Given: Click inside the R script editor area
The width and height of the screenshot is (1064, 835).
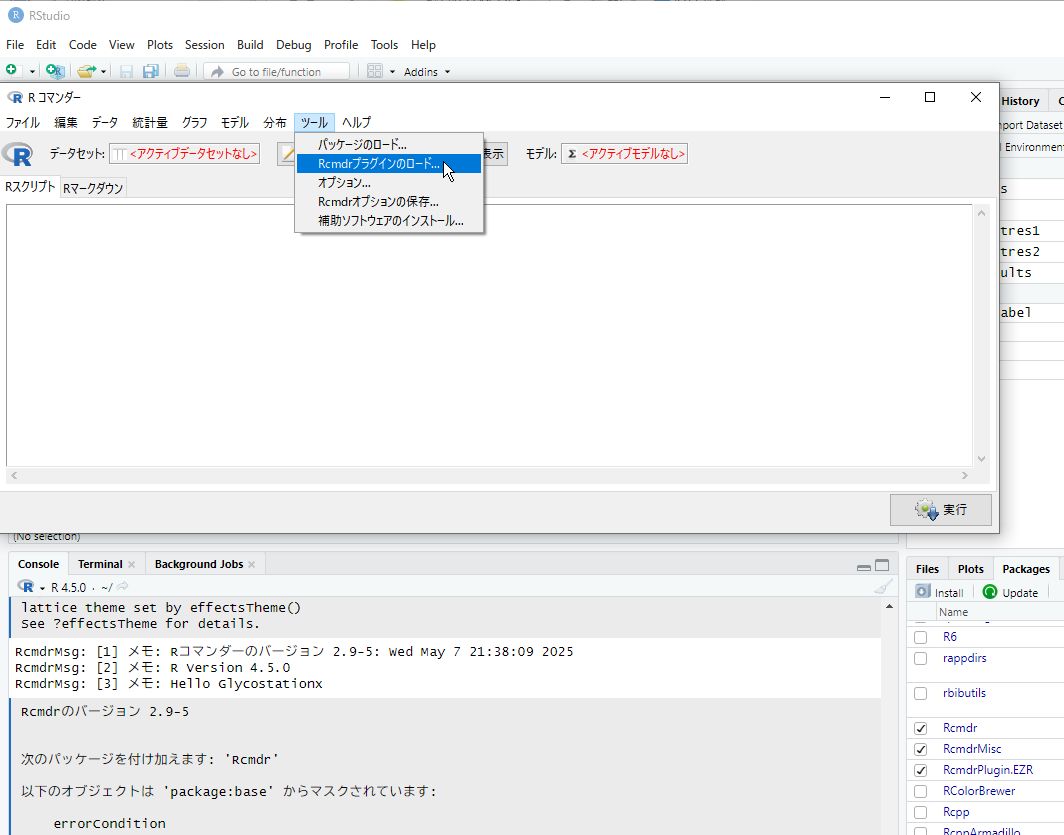Looking at the screenshot, I should click(489, 335).
